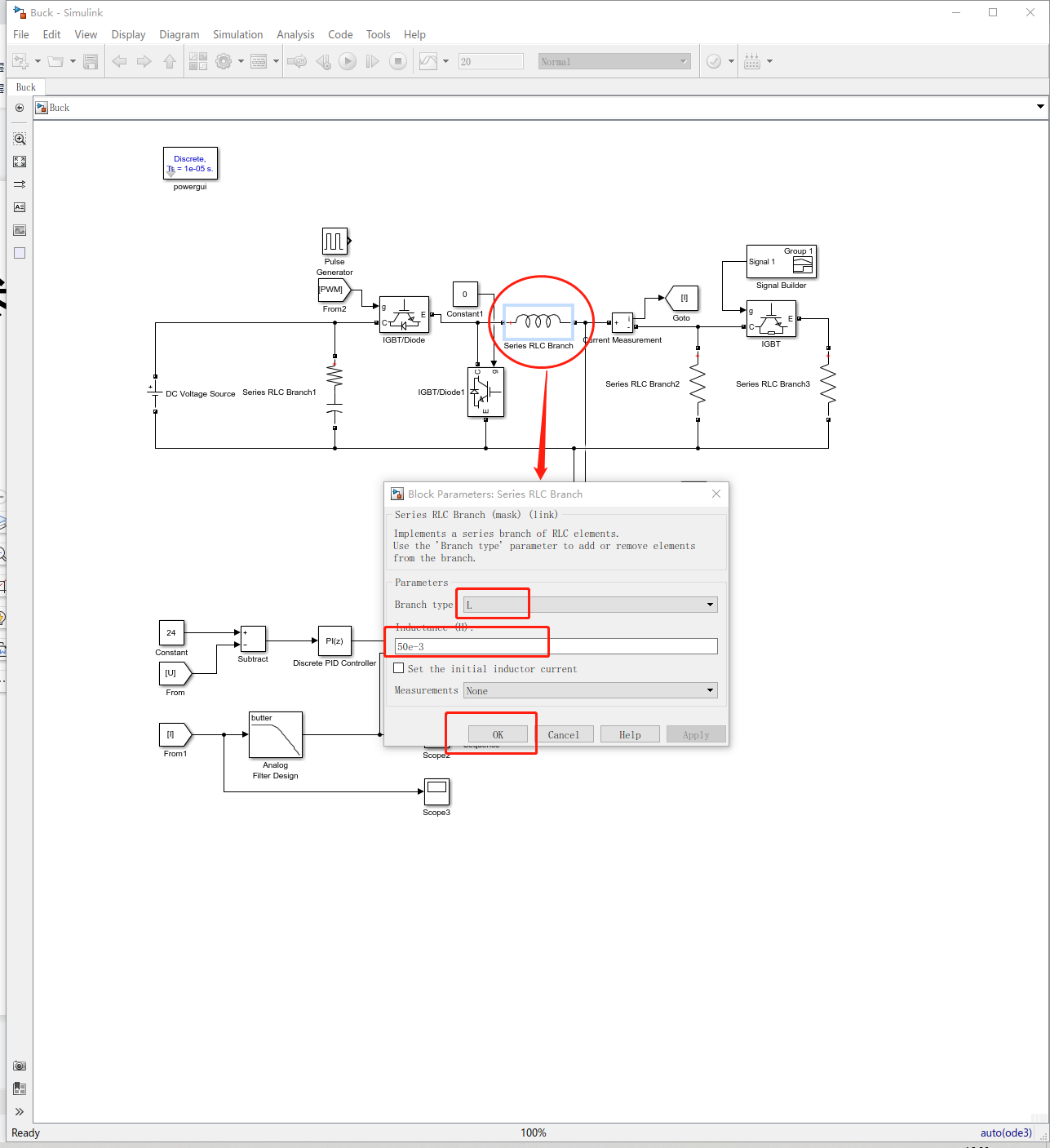Click Cancel in Block Parameters dialog
Screen dimensions: 1050x1148
[x=564, y=734]
